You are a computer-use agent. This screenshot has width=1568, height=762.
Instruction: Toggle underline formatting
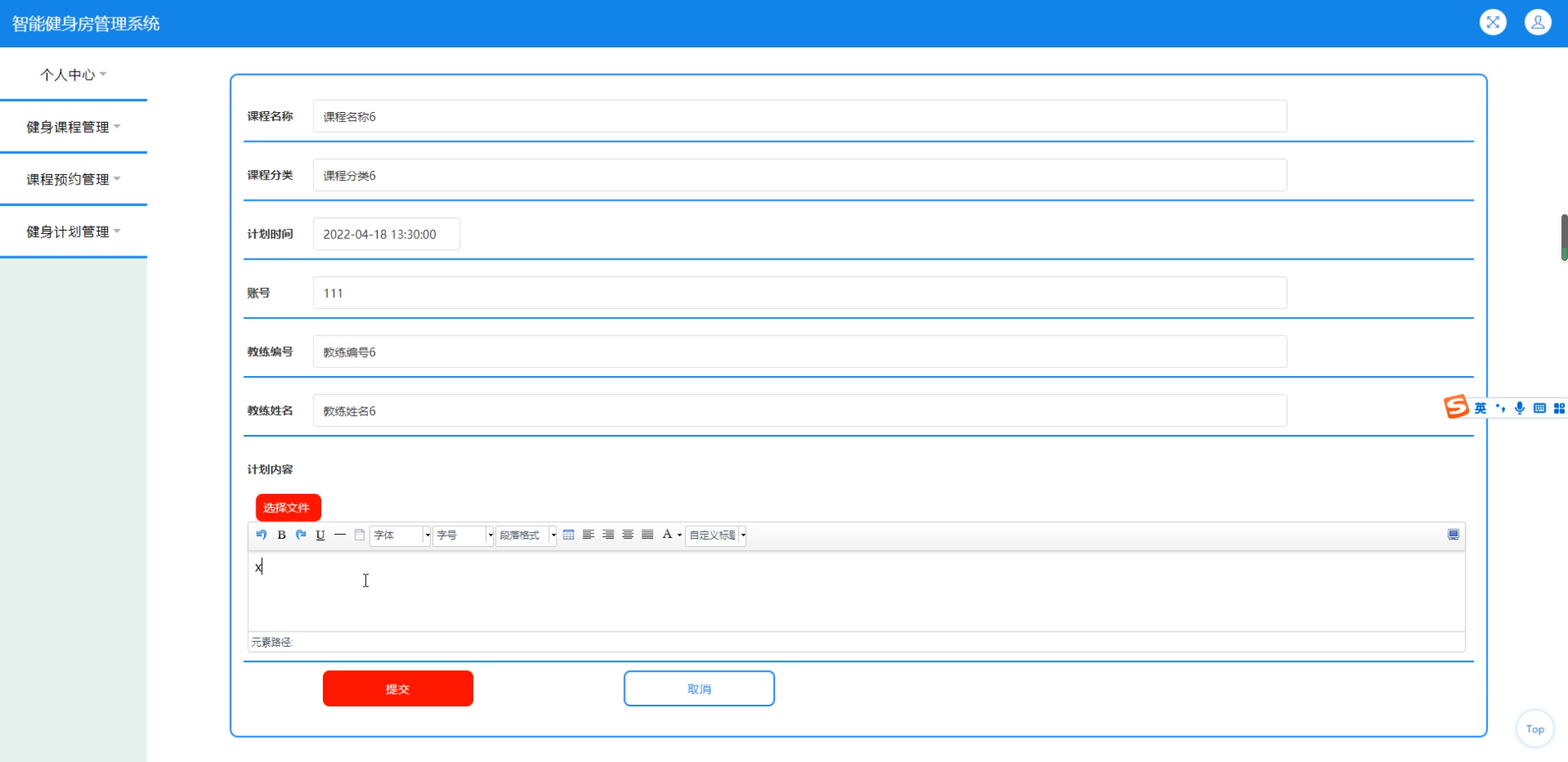point(320,535)
